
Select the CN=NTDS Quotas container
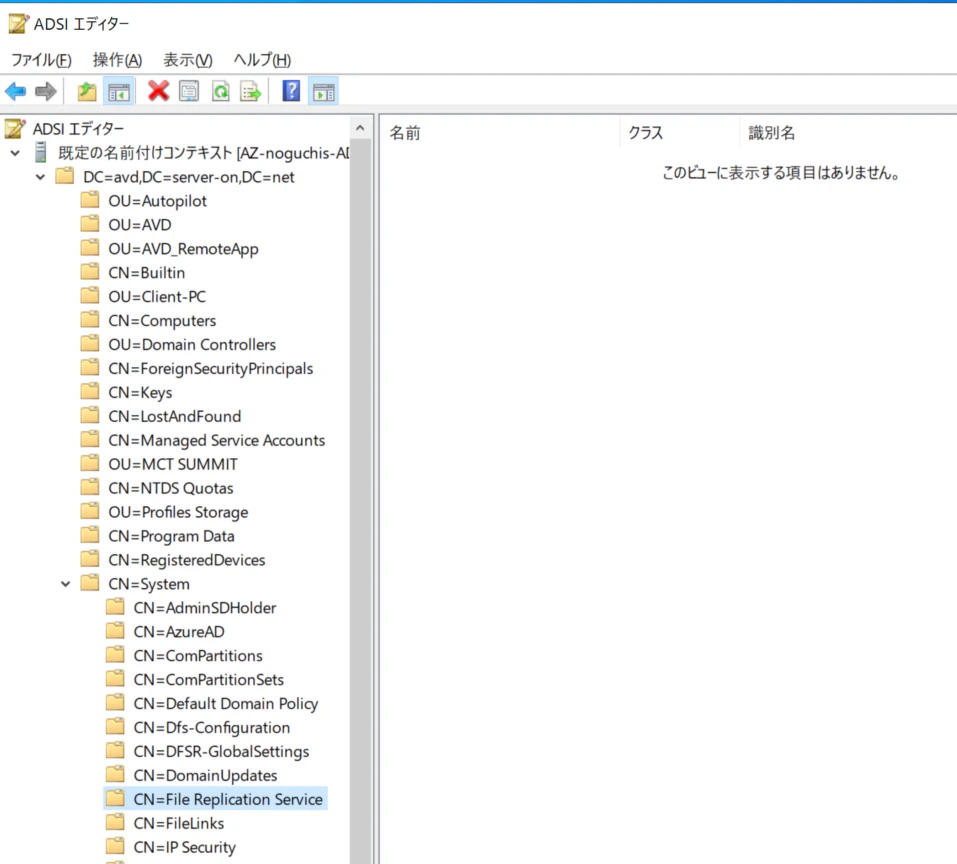click(x=171, y=488)
